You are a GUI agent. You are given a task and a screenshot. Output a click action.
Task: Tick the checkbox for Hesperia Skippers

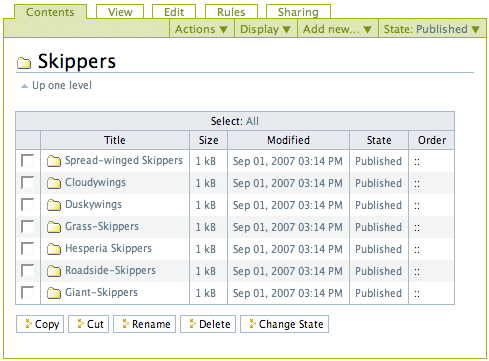tap(27, 248)
